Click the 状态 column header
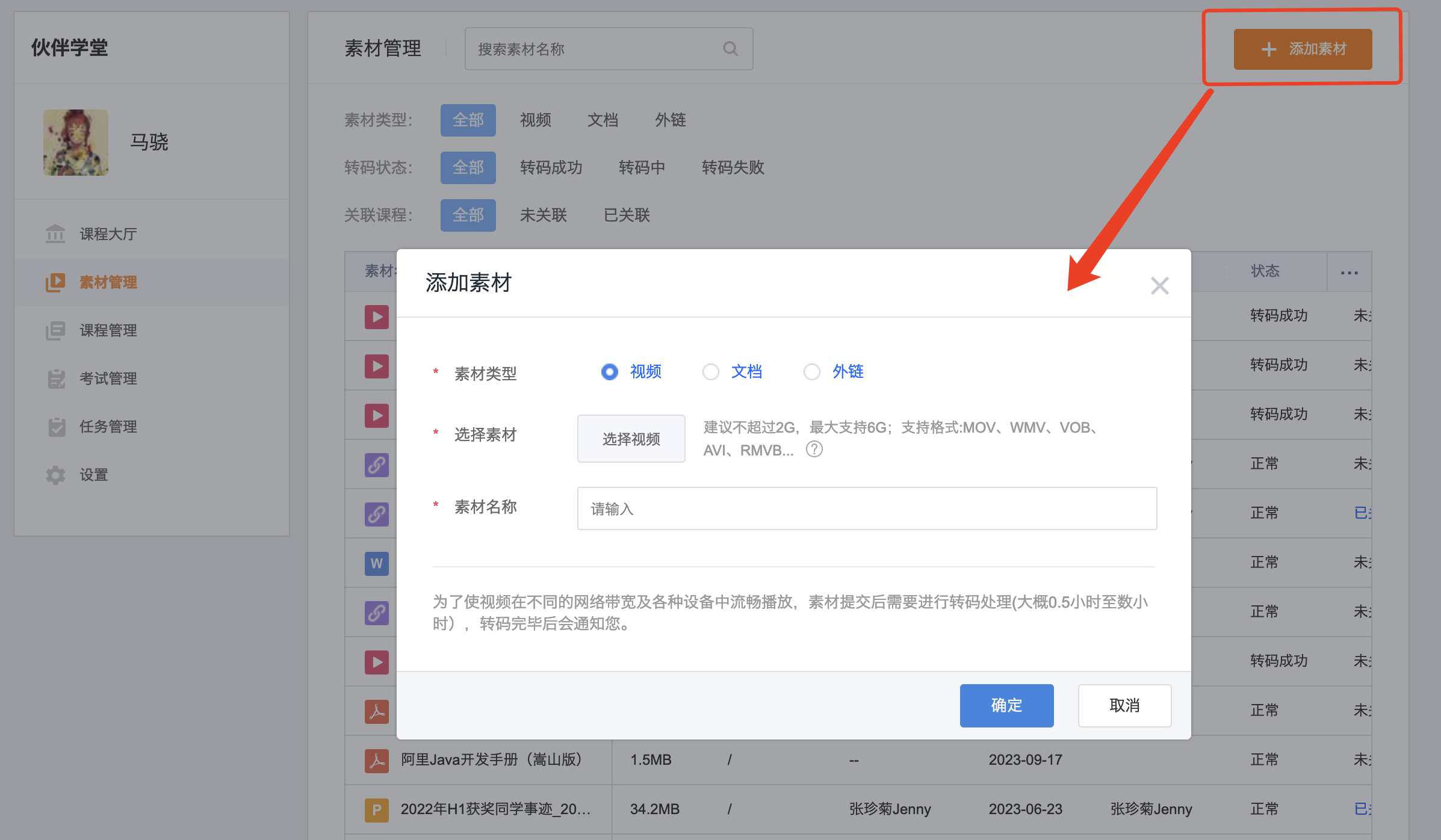1441x840 pixels. (x=1265, y=271)
